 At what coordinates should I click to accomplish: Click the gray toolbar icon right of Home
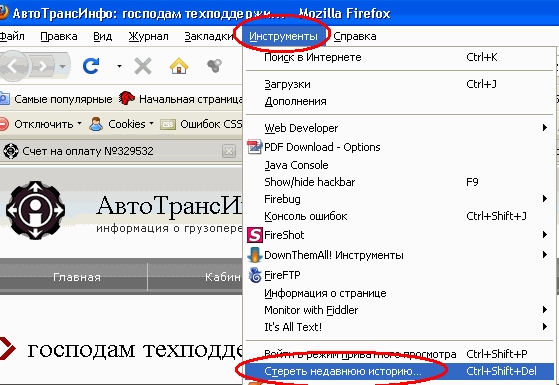click(x=214, y=66)
